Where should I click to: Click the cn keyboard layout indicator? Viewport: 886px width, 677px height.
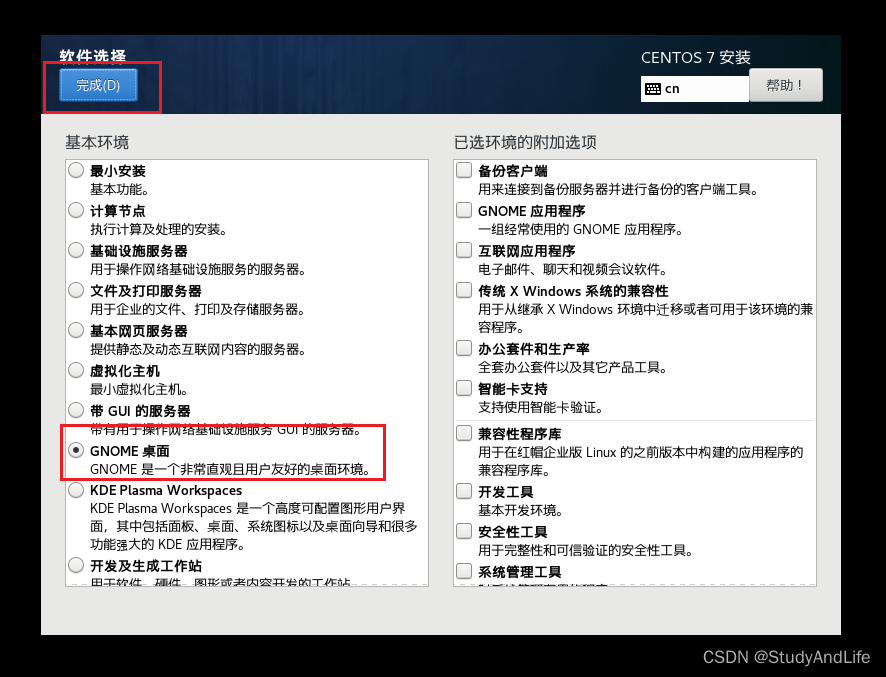tap(694, 89)
